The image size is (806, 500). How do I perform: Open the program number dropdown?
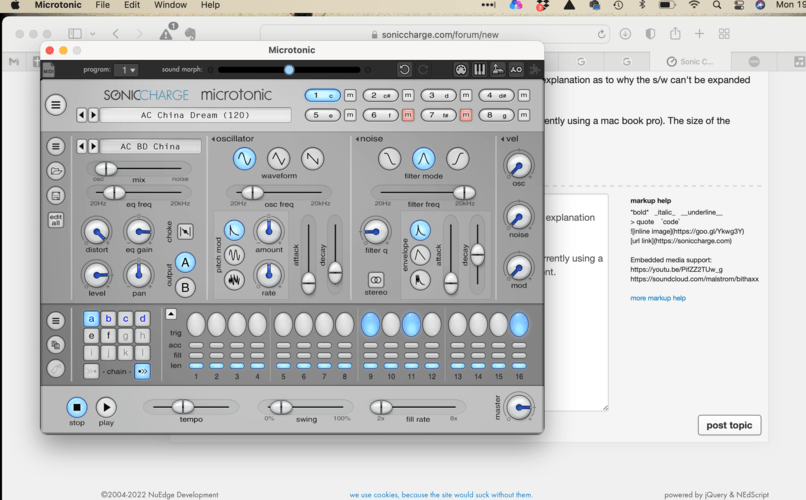(x=126, y=69)
